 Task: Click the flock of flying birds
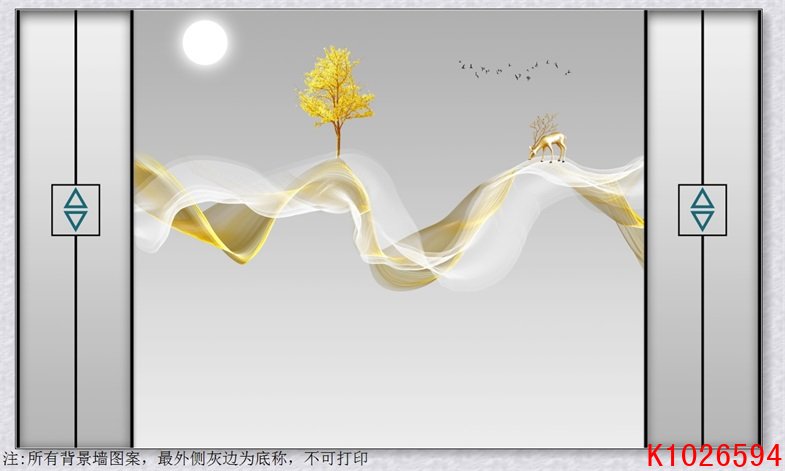[x=515, y=70]
